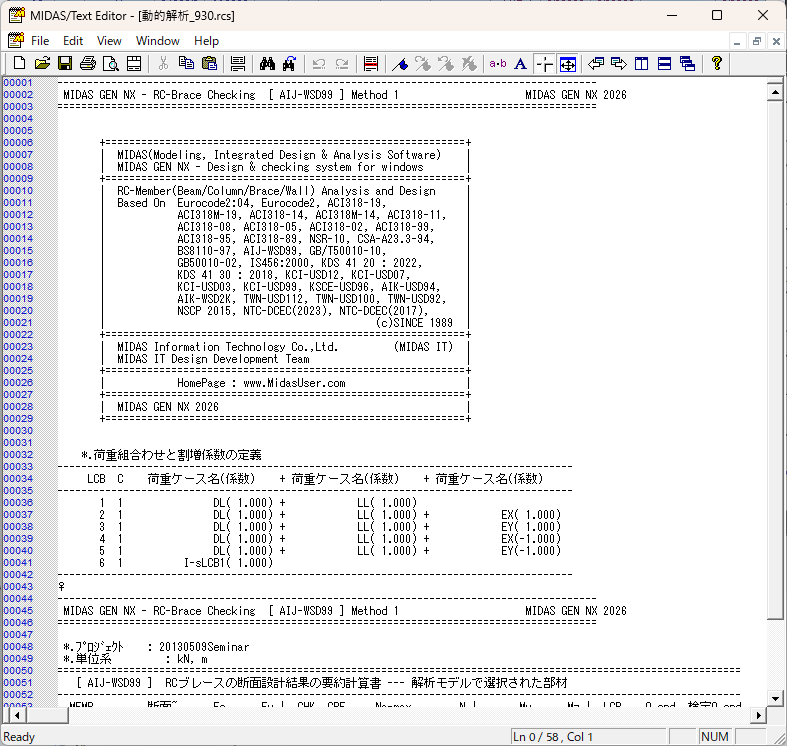Image resolution: width=787 pixels, height=746 pixels.
Task: Click the MIDAS/Text Editor title bar icon
Action: [16, 16]
